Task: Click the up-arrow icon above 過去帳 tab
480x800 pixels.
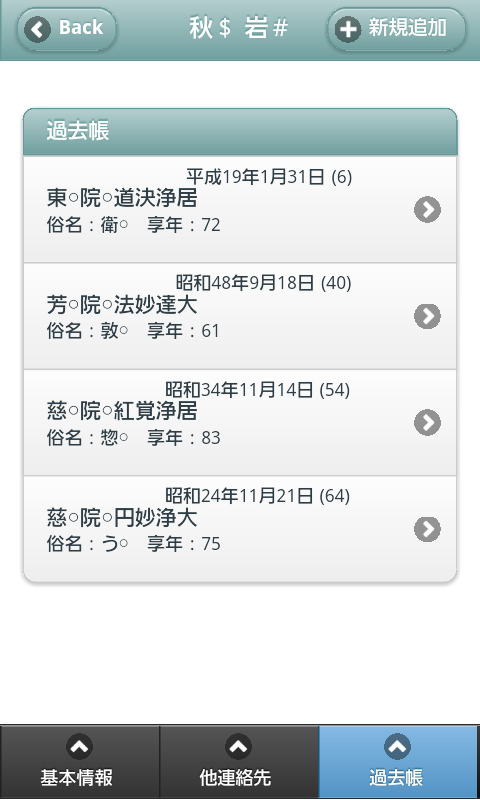Action: point(397,747)
